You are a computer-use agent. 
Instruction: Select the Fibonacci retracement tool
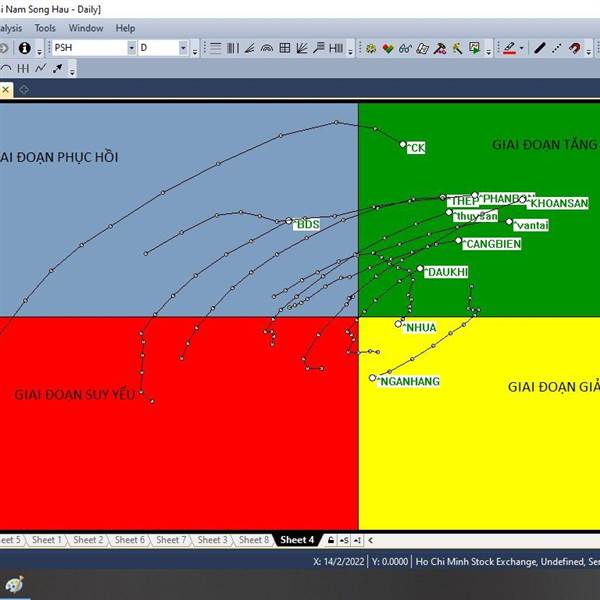pyautogui.click(x=319, y=48)
